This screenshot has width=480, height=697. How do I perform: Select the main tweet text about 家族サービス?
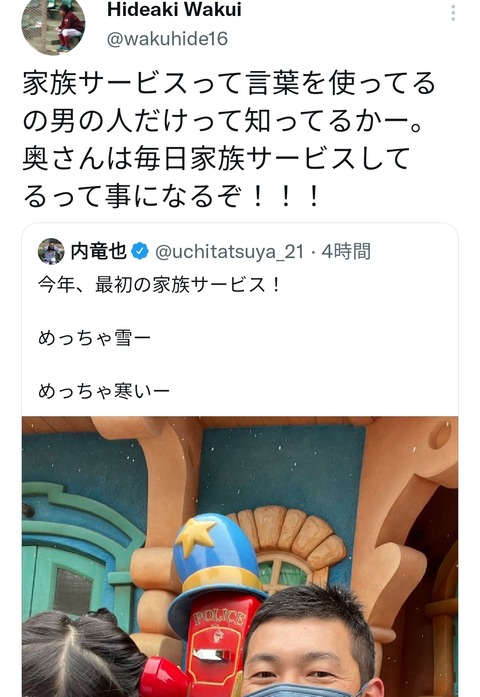pyautogui.click(x=229, y=140)
